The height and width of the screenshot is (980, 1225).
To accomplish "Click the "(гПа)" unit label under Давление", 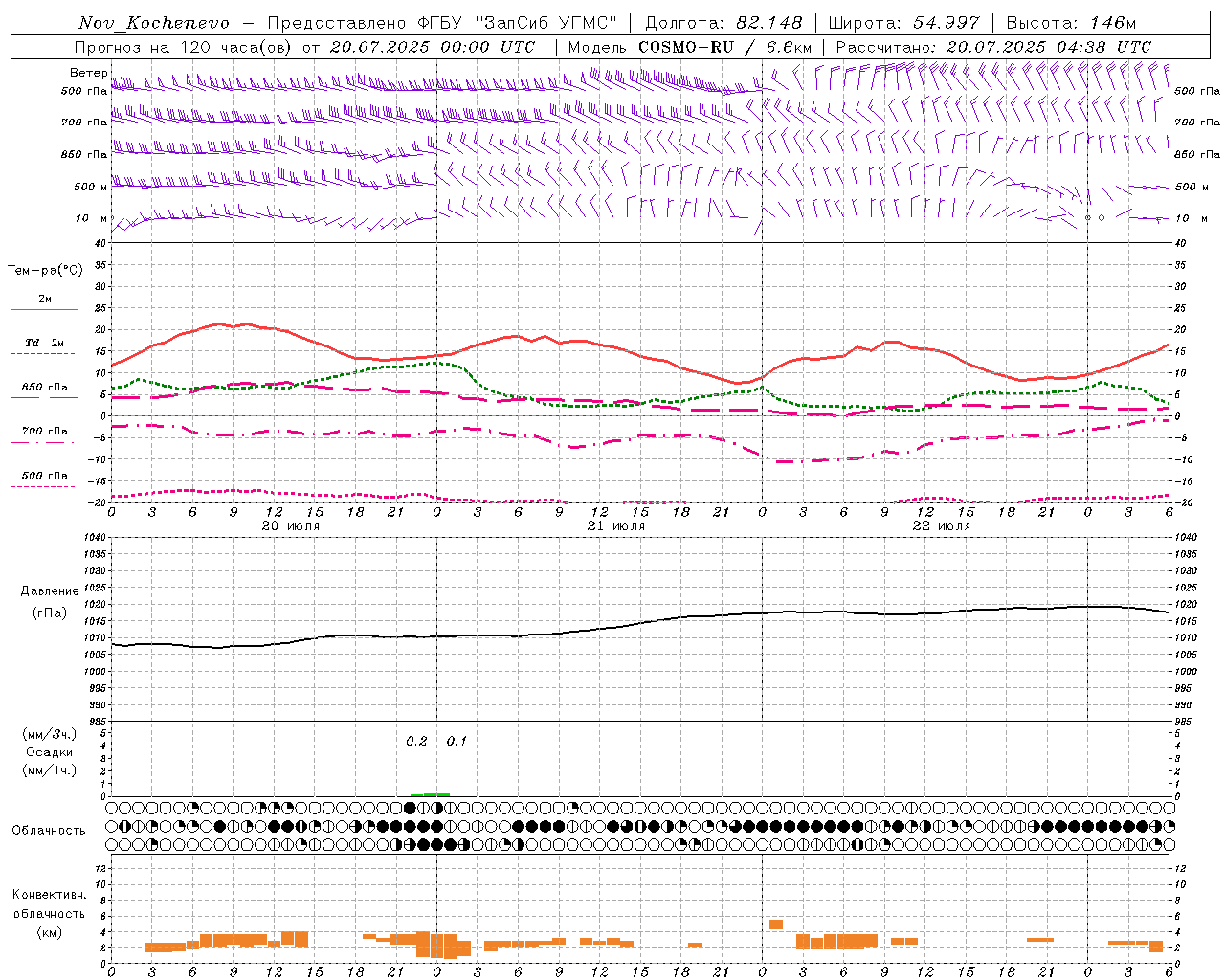I will [50, 613].
